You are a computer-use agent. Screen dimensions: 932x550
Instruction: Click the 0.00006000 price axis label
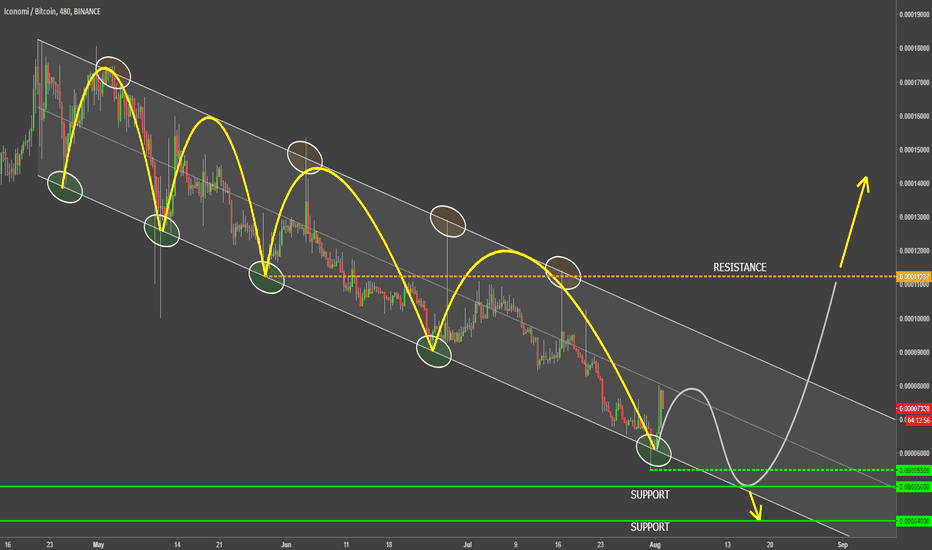(x=914, y=454)
